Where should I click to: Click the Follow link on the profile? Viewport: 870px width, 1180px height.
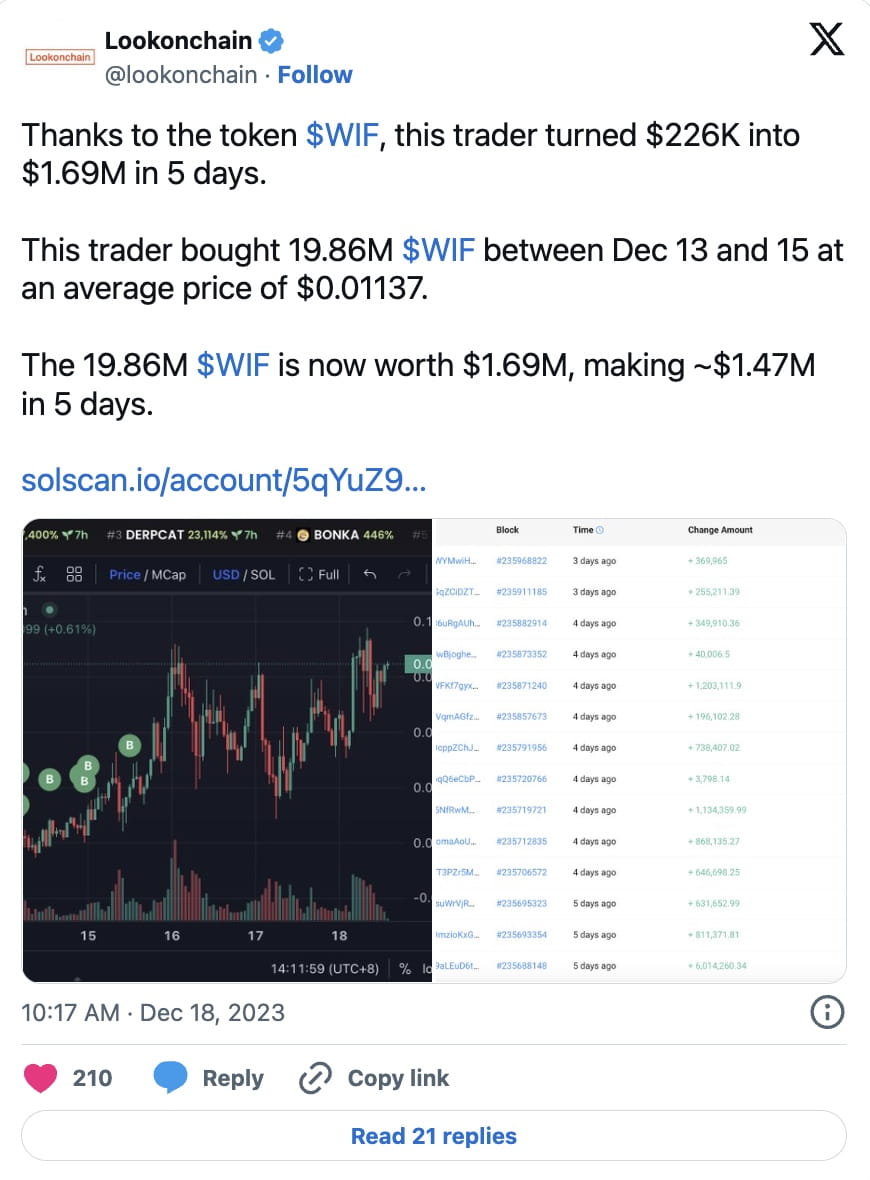tap(315, 74)
